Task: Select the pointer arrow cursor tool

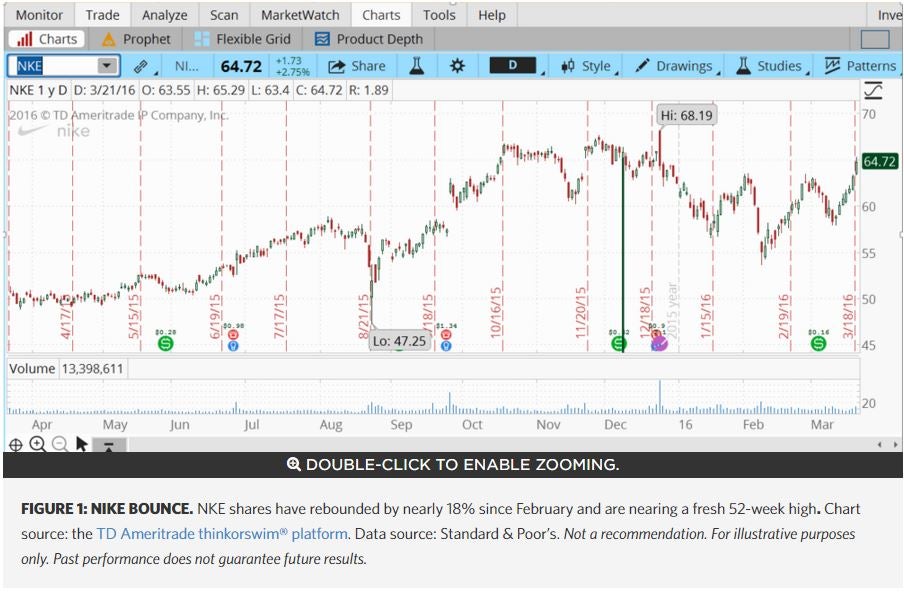Action: pyautogui.click(x=81, y=444)
